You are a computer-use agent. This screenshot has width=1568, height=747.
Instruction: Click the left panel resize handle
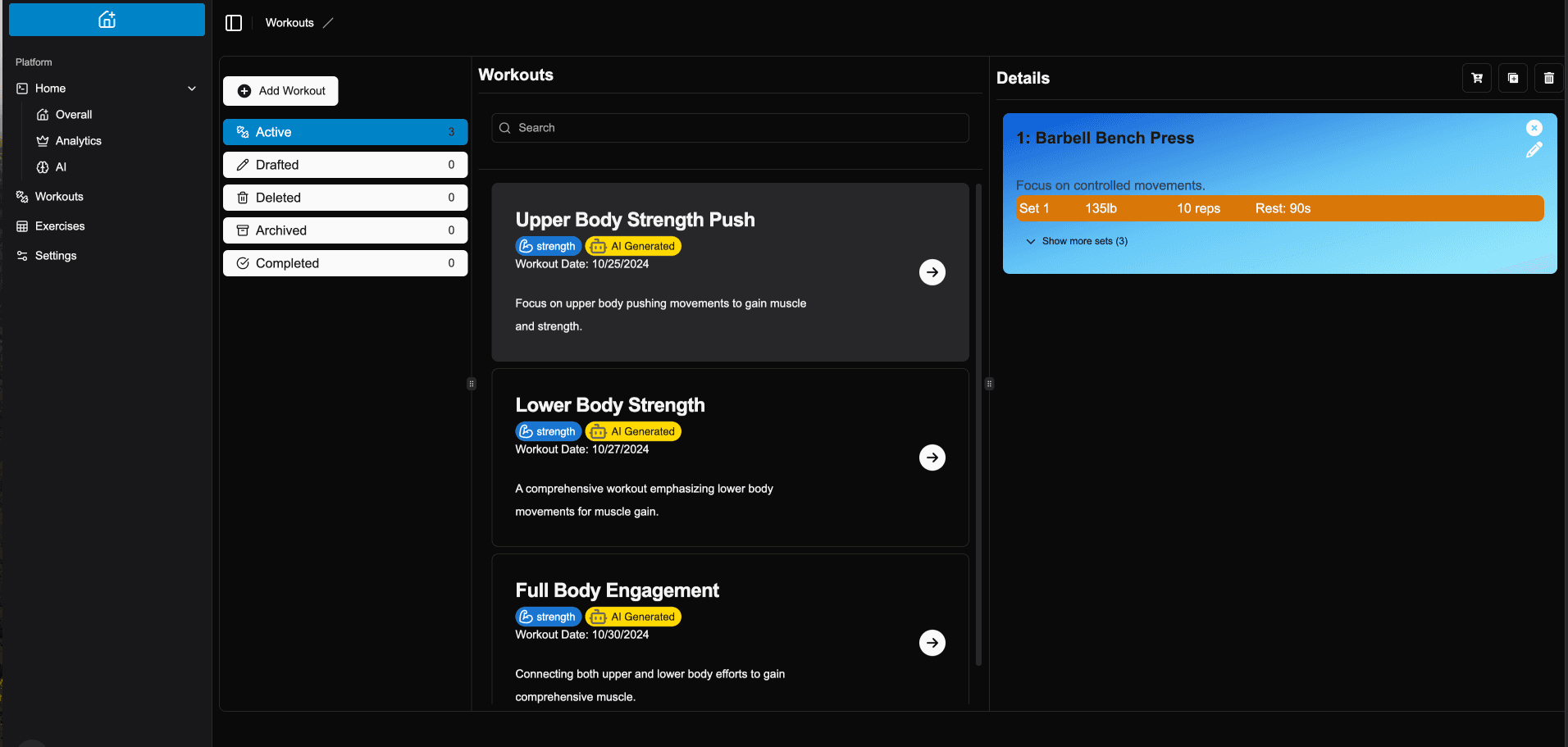click(472, 384)
